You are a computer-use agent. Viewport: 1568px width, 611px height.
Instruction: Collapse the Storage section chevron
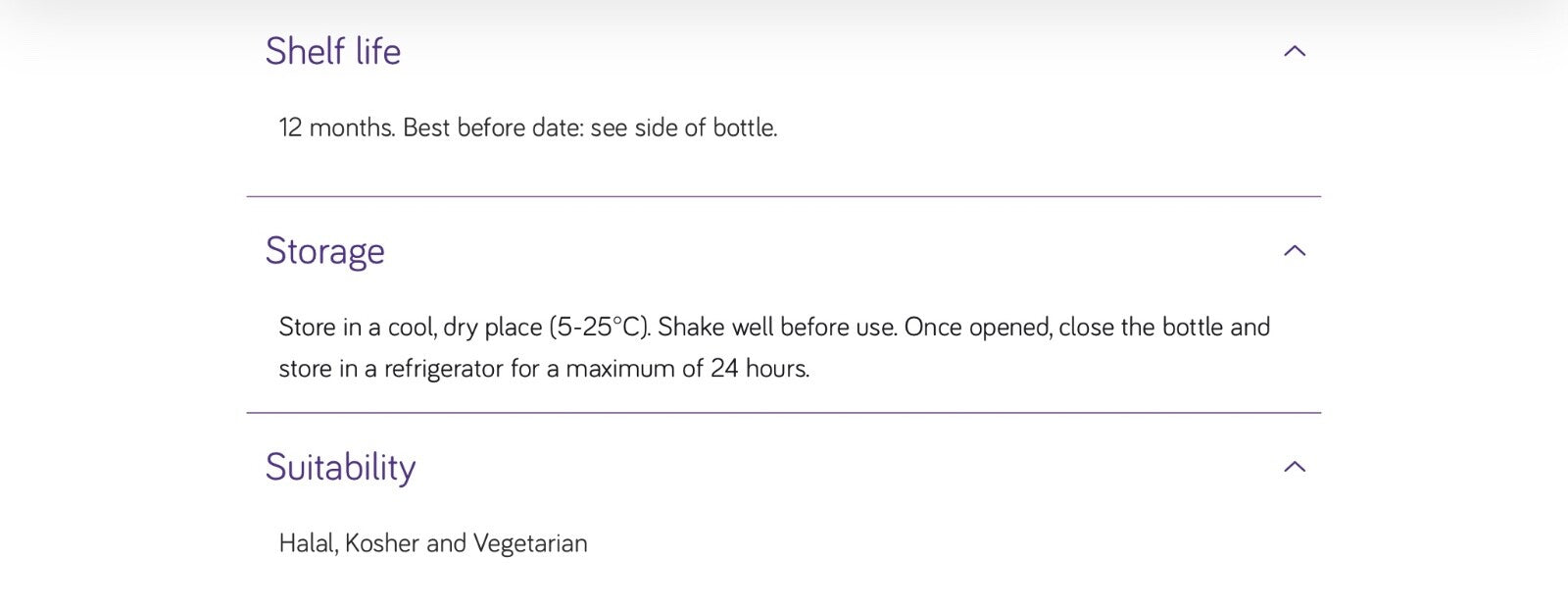tap(1295, 250)
